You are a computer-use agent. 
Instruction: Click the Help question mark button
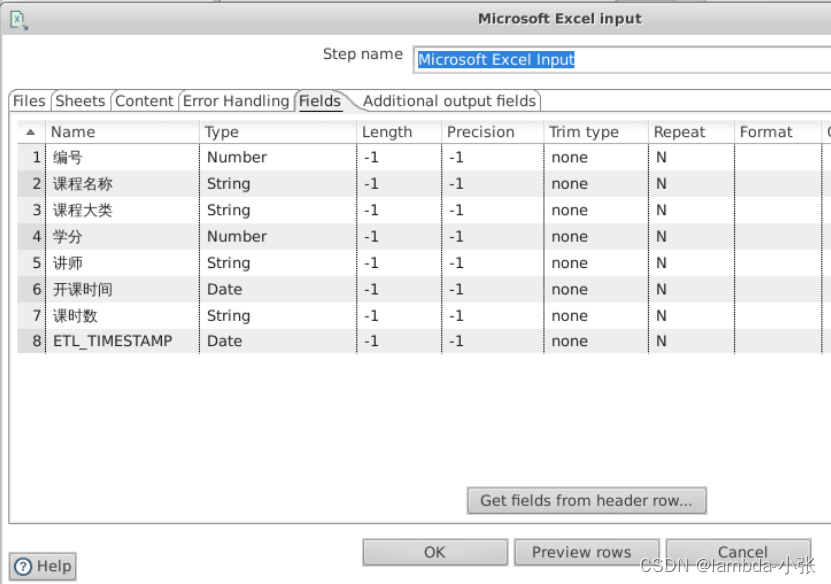pos(42,566)
